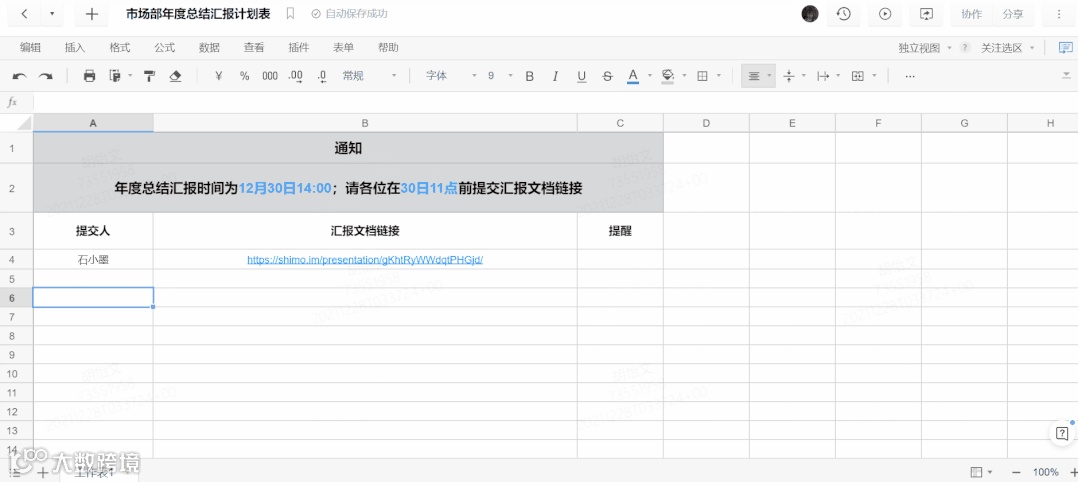Undo the last action
This screenshot has height=482, width=1078.
click(20, 76)
